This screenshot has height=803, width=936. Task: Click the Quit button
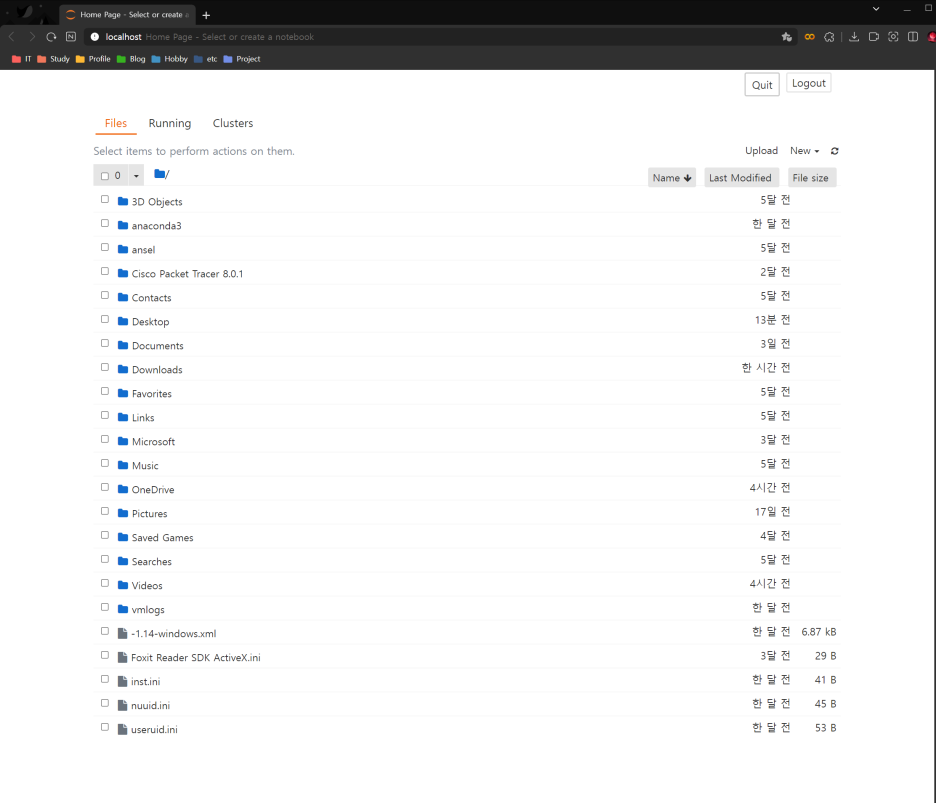pos(762,85)
